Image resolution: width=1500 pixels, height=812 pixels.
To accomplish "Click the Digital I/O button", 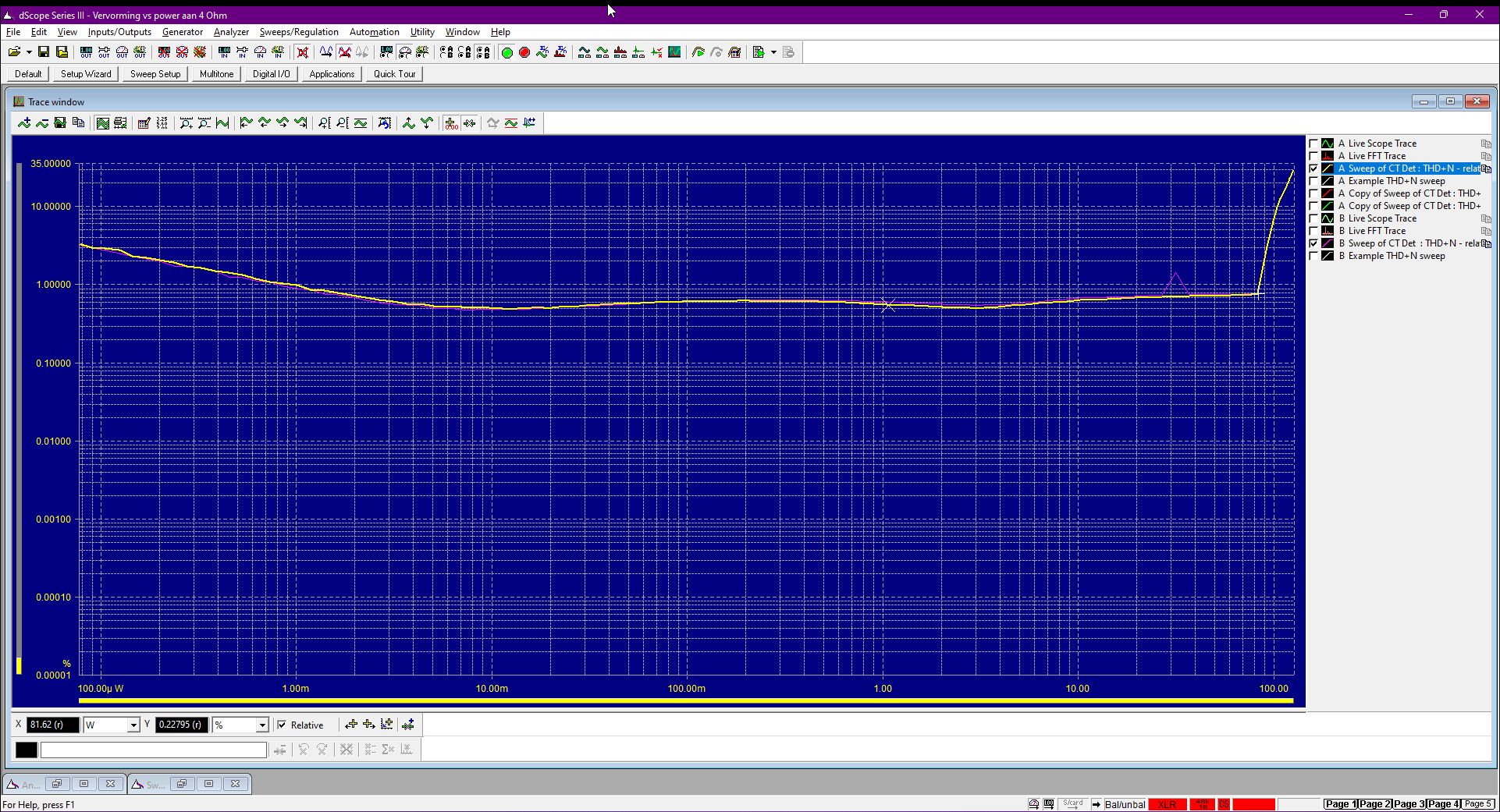I will click(x=271, y=74).
